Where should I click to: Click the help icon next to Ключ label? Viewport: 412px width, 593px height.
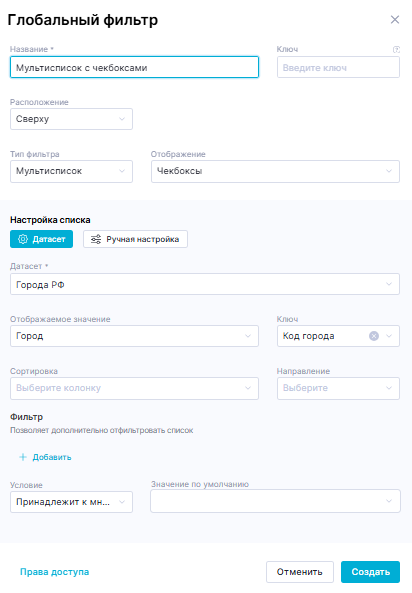pyautogui.click(x=396, y=49)
